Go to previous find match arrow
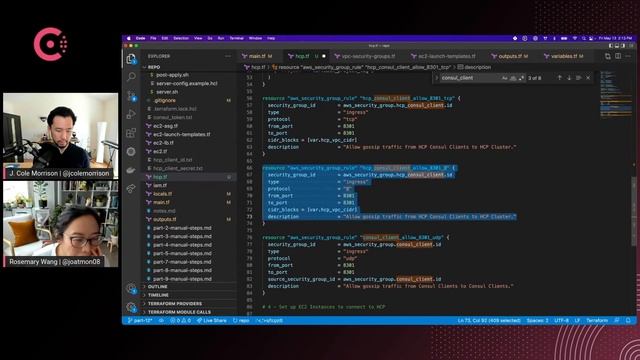Image resolution: width=640 pixels, height=360 pixels. click(560, 78)
